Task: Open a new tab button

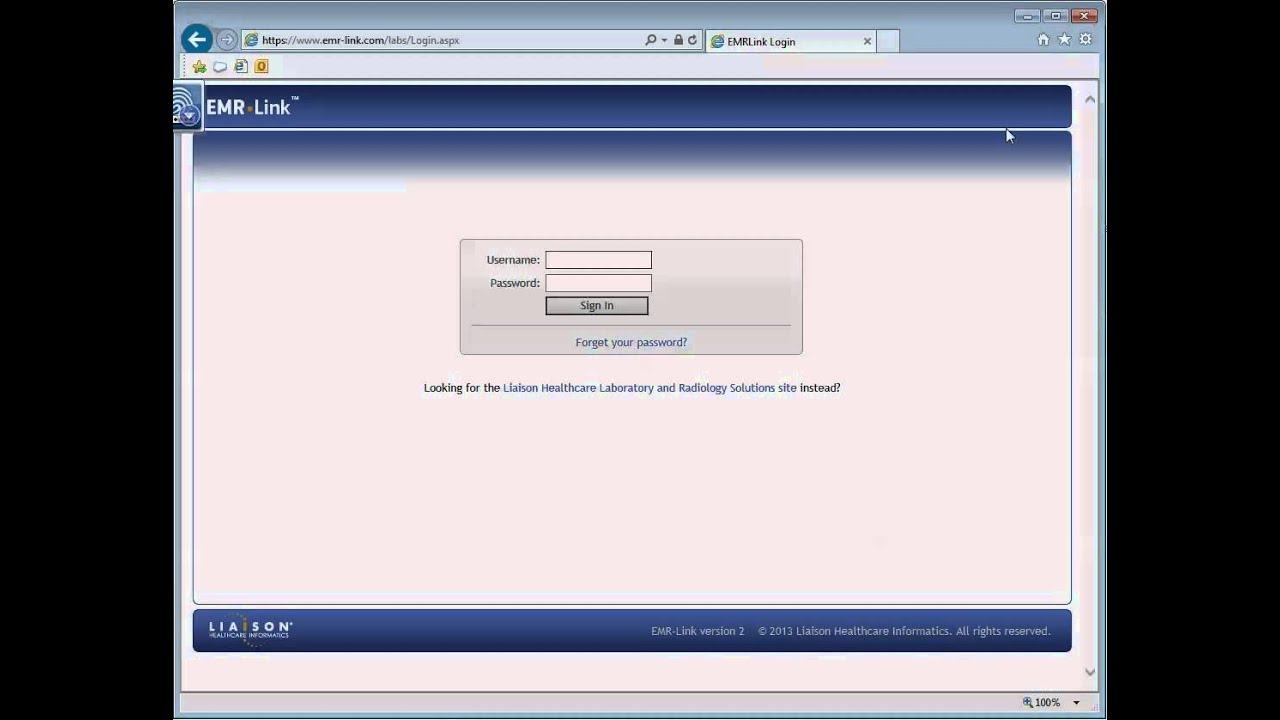Action: pyautogui.click(x=888, y=41)
